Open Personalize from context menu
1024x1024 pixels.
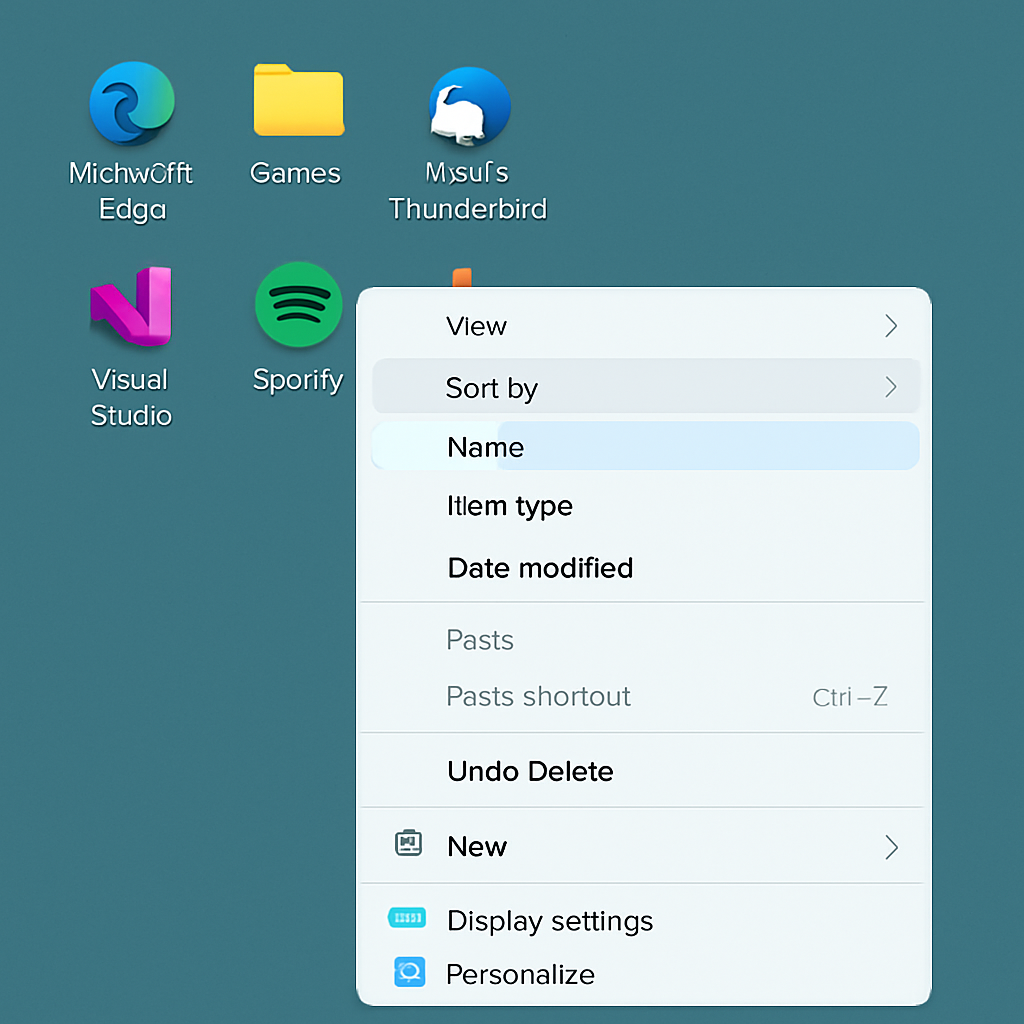pyautogui.click(x=644, y=974)
